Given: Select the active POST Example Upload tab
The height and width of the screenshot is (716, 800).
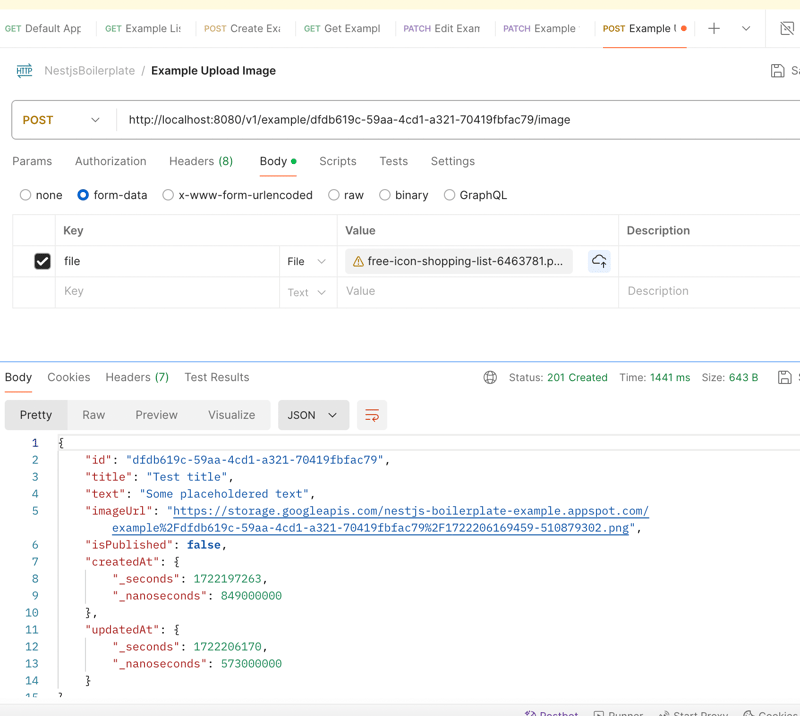Looking at the screenshot, I should (644, 29).
